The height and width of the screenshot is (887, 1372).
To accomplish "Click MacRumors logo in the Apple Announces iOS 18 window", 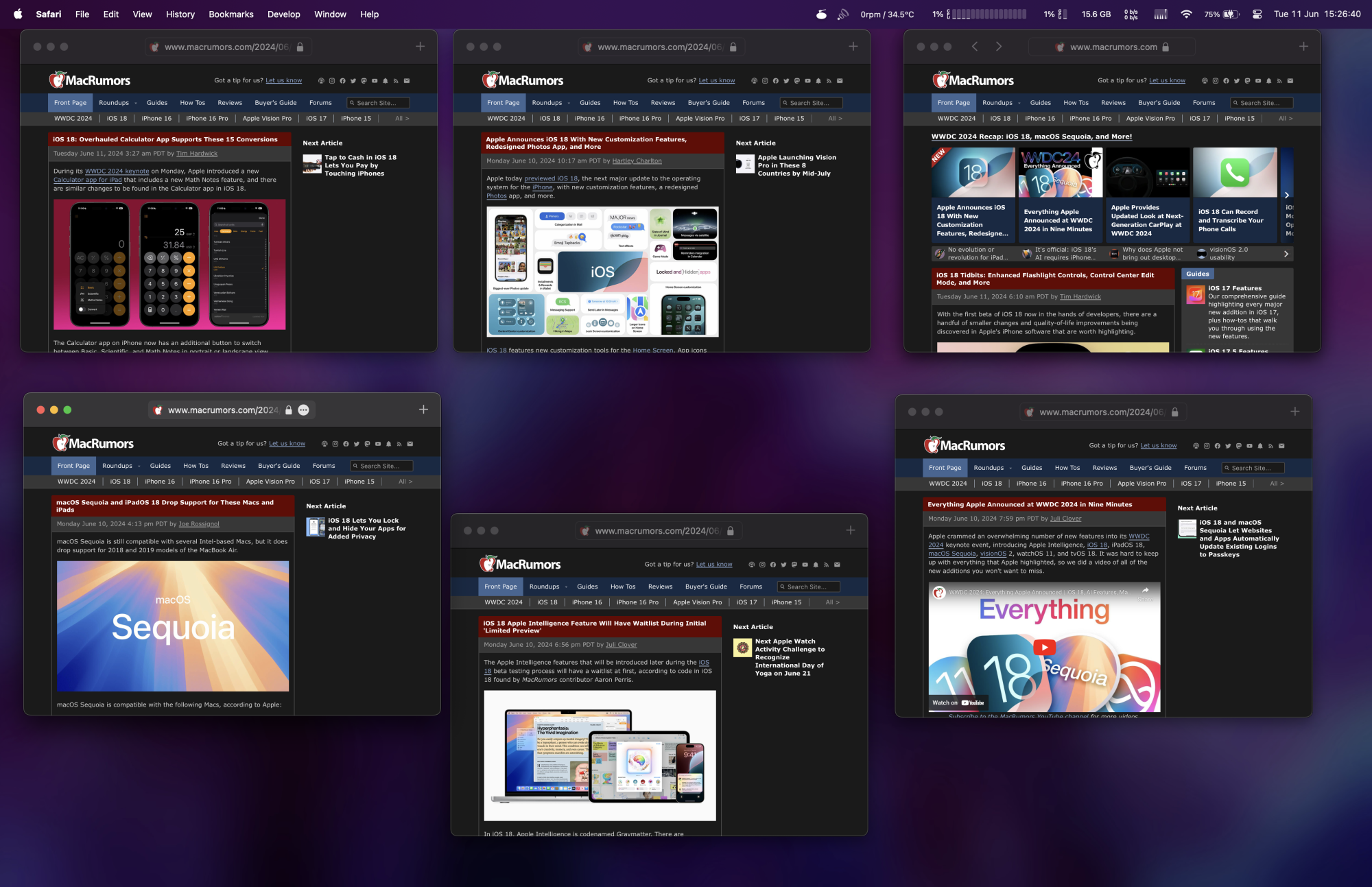I will 523,80.
